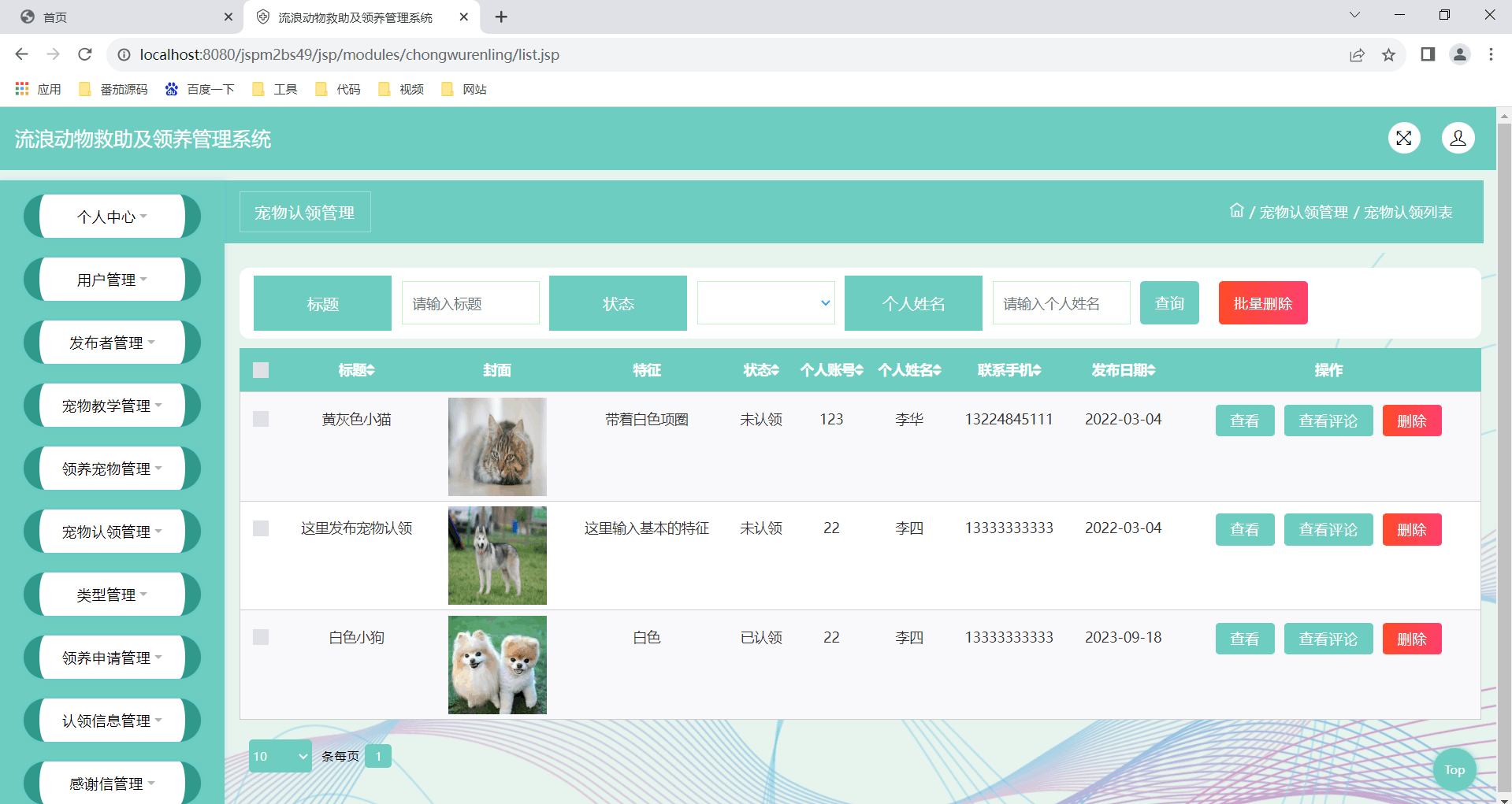Sort the table by 标题 column
This screenshot has width=1512, height=804.
point(356,370)
